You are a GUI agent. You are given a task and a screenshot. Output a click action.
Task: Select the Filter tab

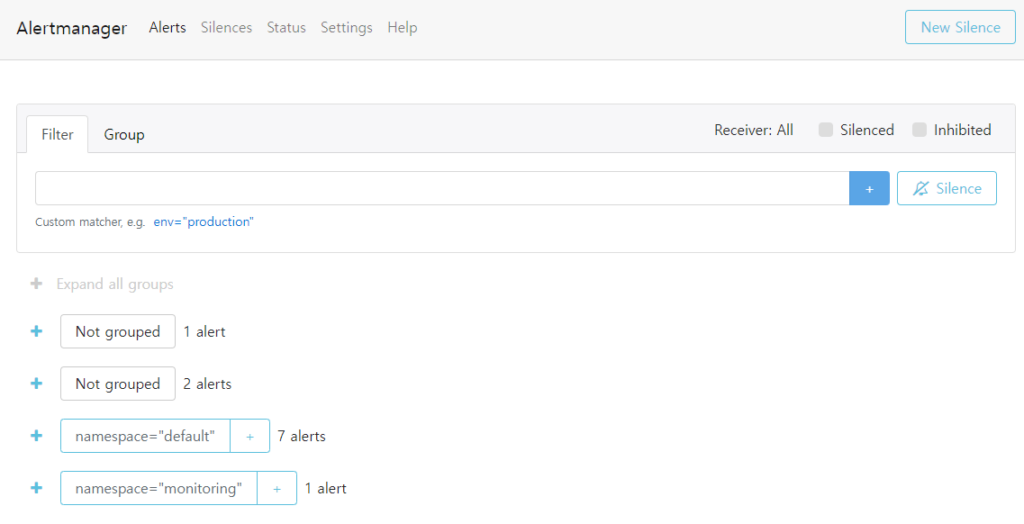57,135
